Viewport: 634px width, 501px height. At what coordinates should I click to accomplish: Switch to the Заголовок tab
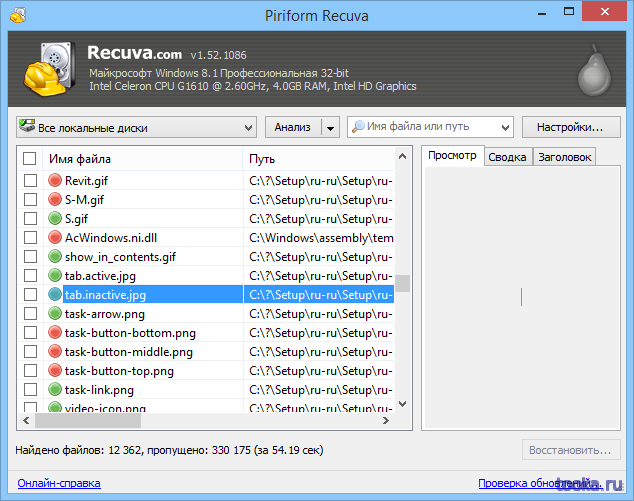pyautogui.click(x=564, y=157)
